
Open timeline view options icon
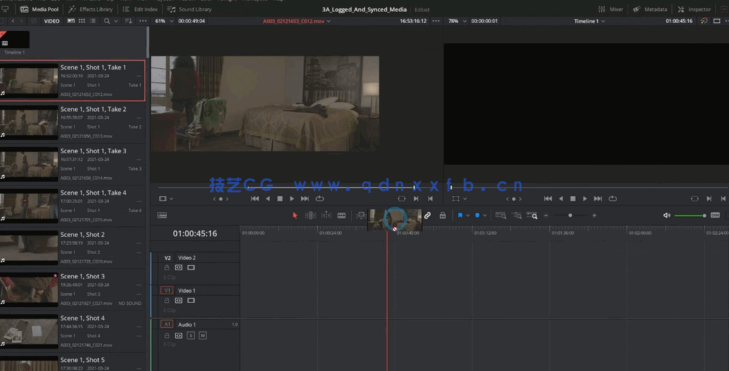pyautogui.click(x=162, y=215)
